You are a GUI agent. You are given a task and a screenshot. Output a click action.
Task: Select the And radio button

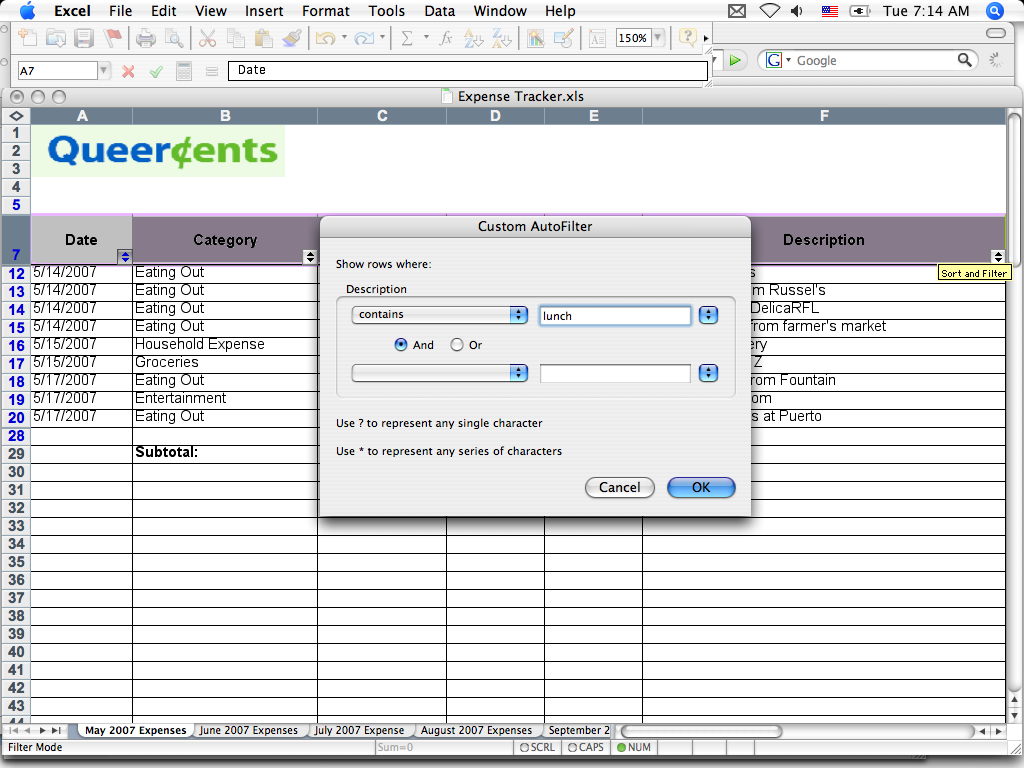pos(401,345)
